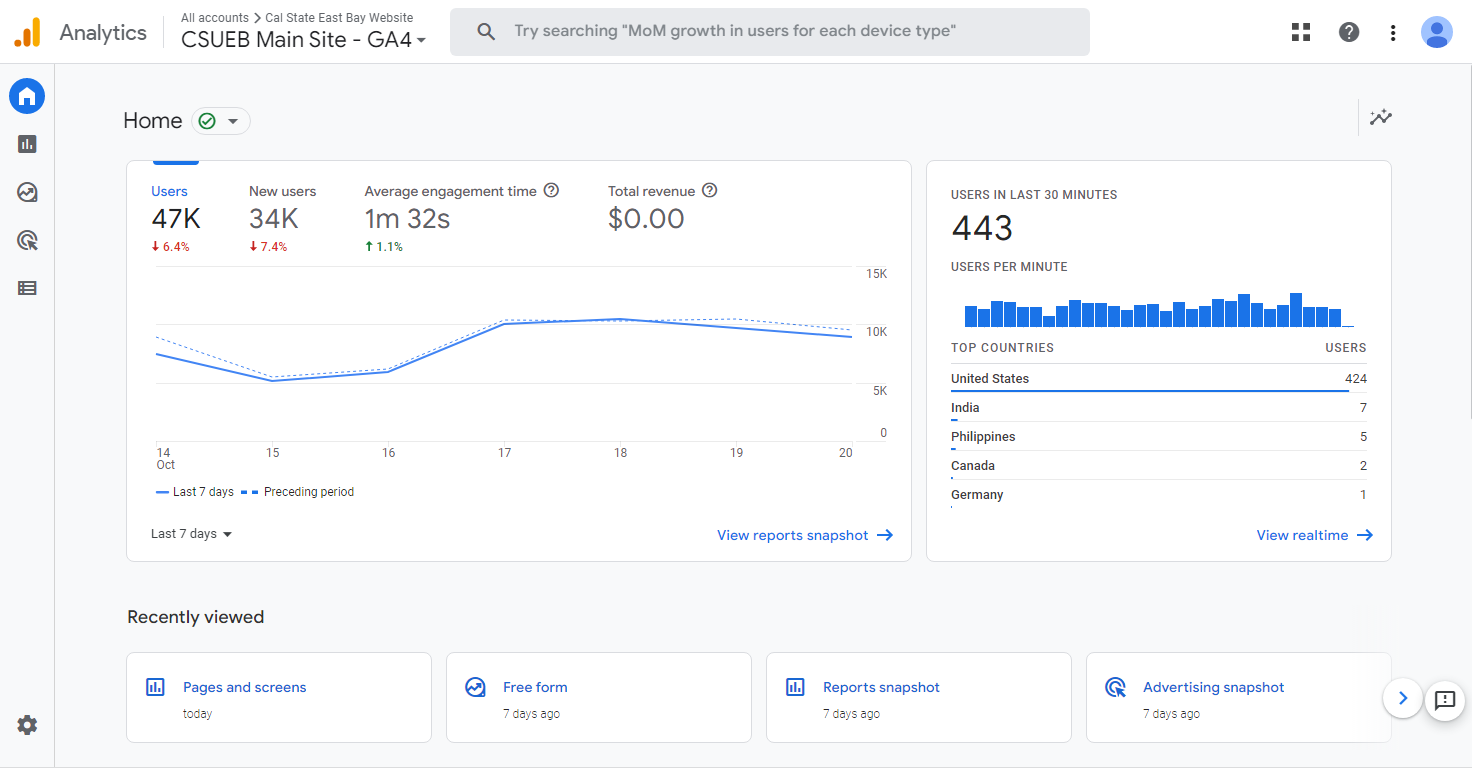Open Configure table icon in sidebar
This screenshot has width=1472, height=773.
(x=27, y=288)
